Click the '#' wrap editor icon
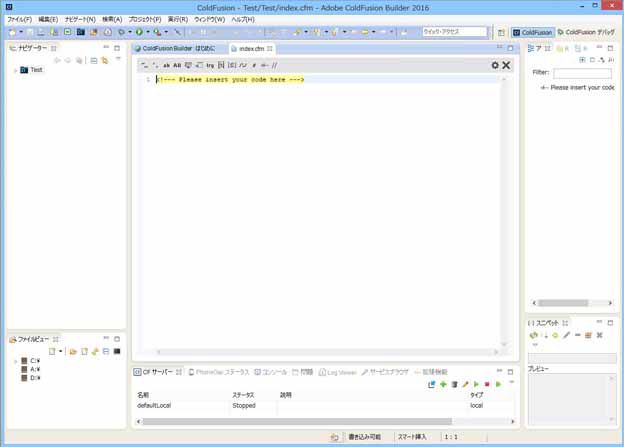The width and height of the screenshot is (624, 447). pos(254,65)
